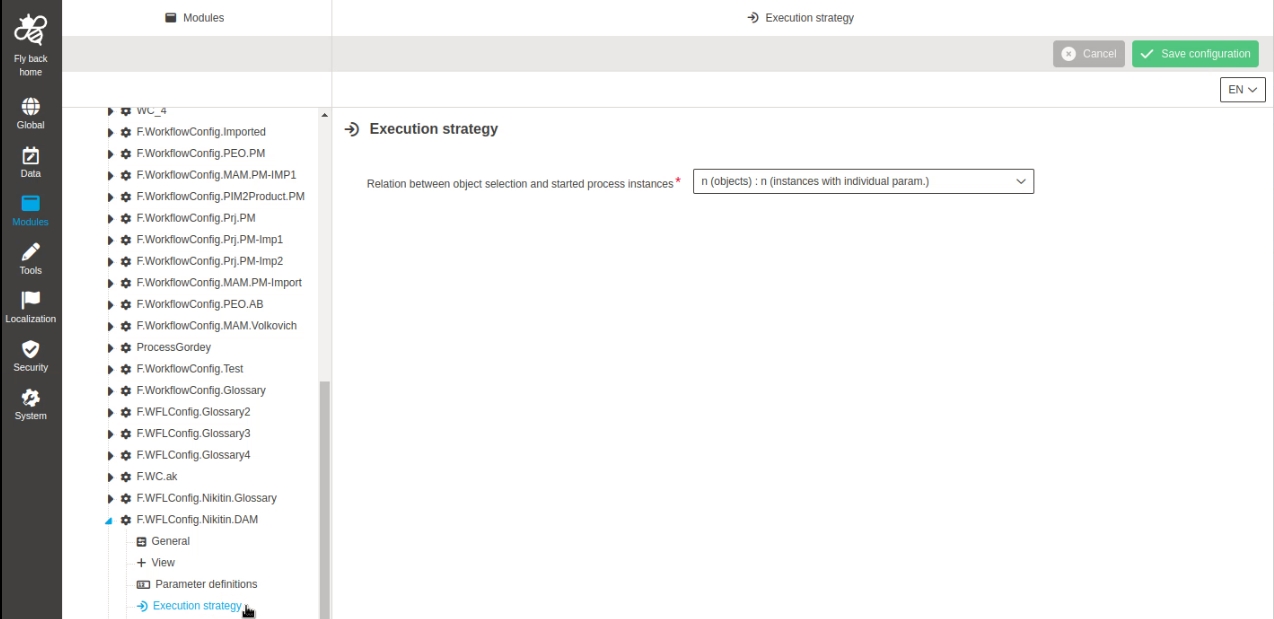The image size is (1274, 619).
Task: Click gear icon of F.WFLConfig.Nikitin.DAM
Action: pyautogui.click(x=126, y=520)
